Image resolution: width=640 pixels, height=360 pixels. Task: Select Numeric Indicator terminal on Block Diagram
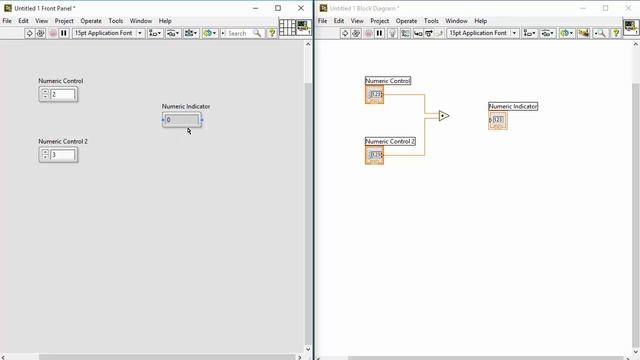[x=498, y=120]
